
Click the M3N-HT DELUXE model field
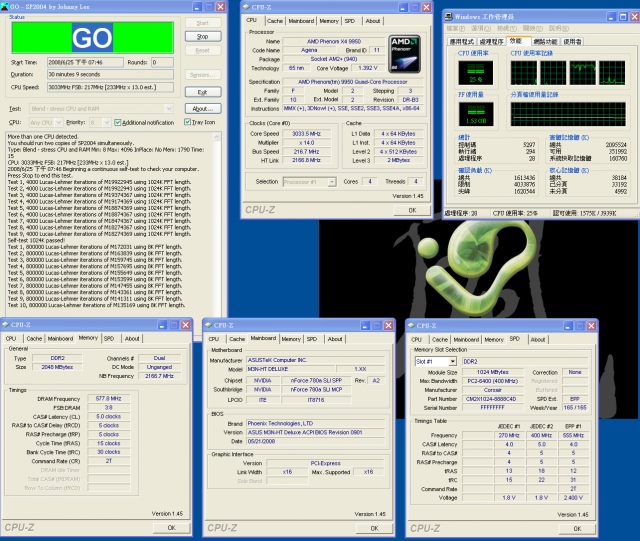point(291,369)
